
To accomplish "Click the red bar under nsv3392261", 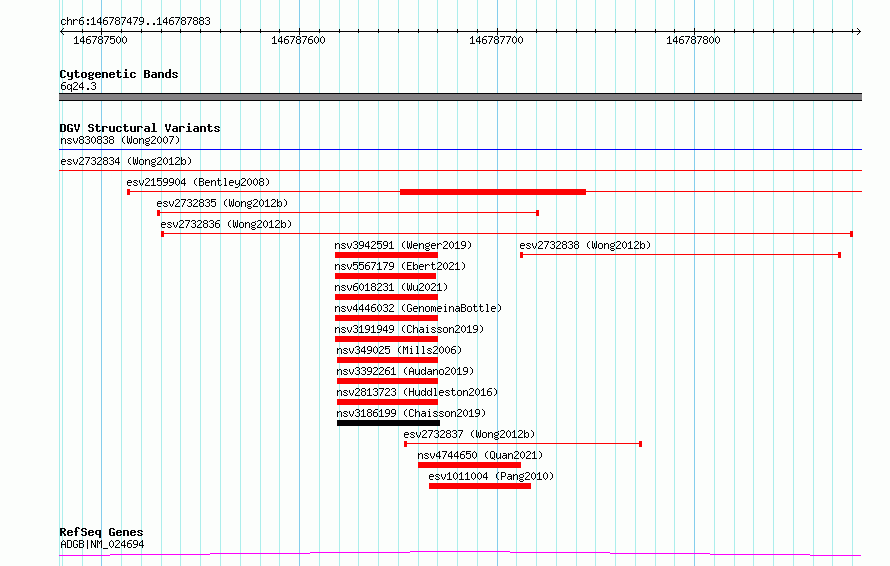I will point(387,381).
